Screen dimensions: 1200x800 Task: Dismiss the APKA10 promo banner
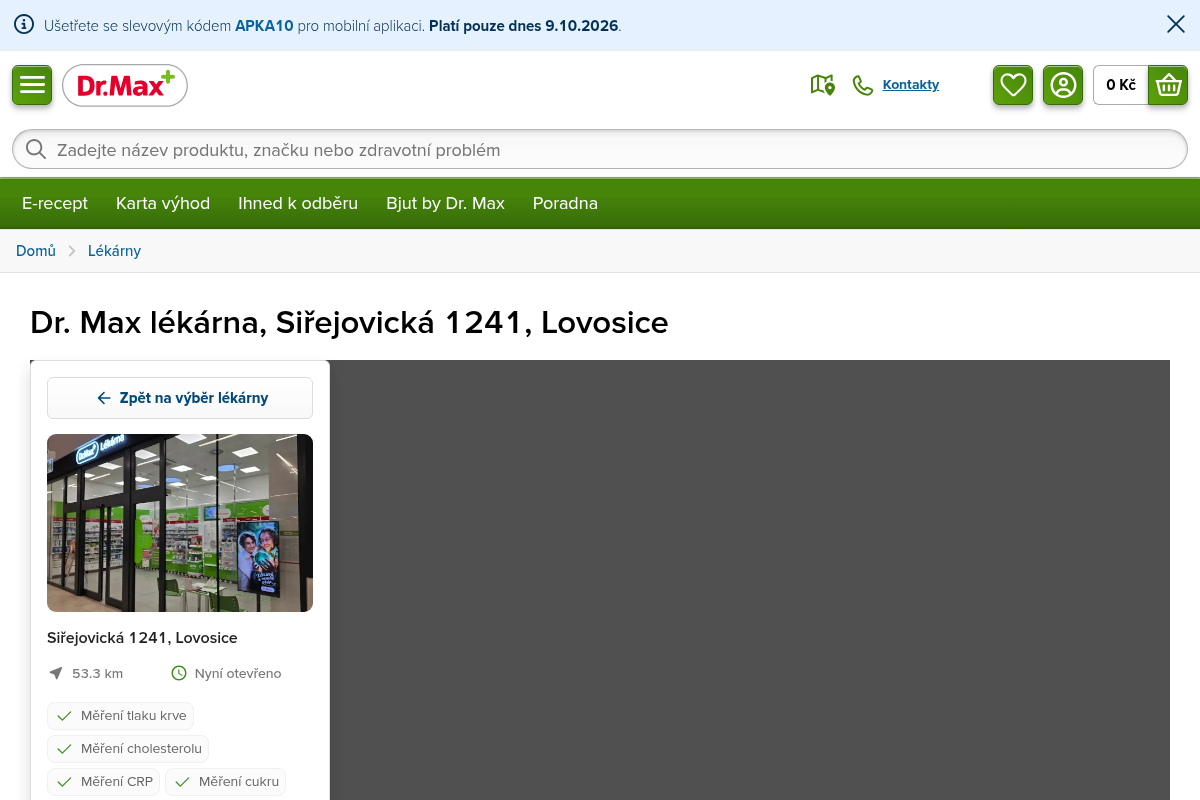1176,25
